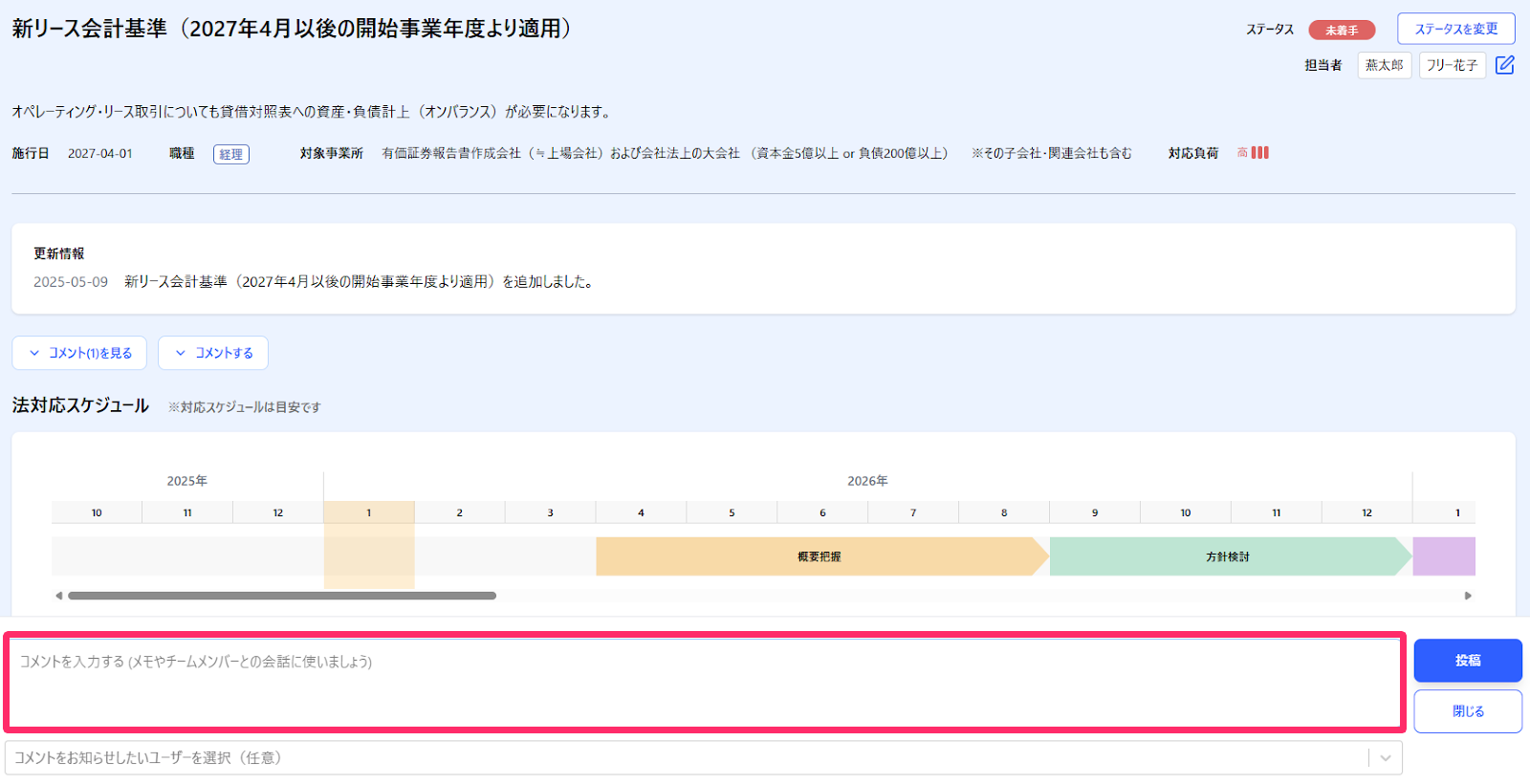
Task: Click month 10 under 2025年
Action: [x=97, y=512]
